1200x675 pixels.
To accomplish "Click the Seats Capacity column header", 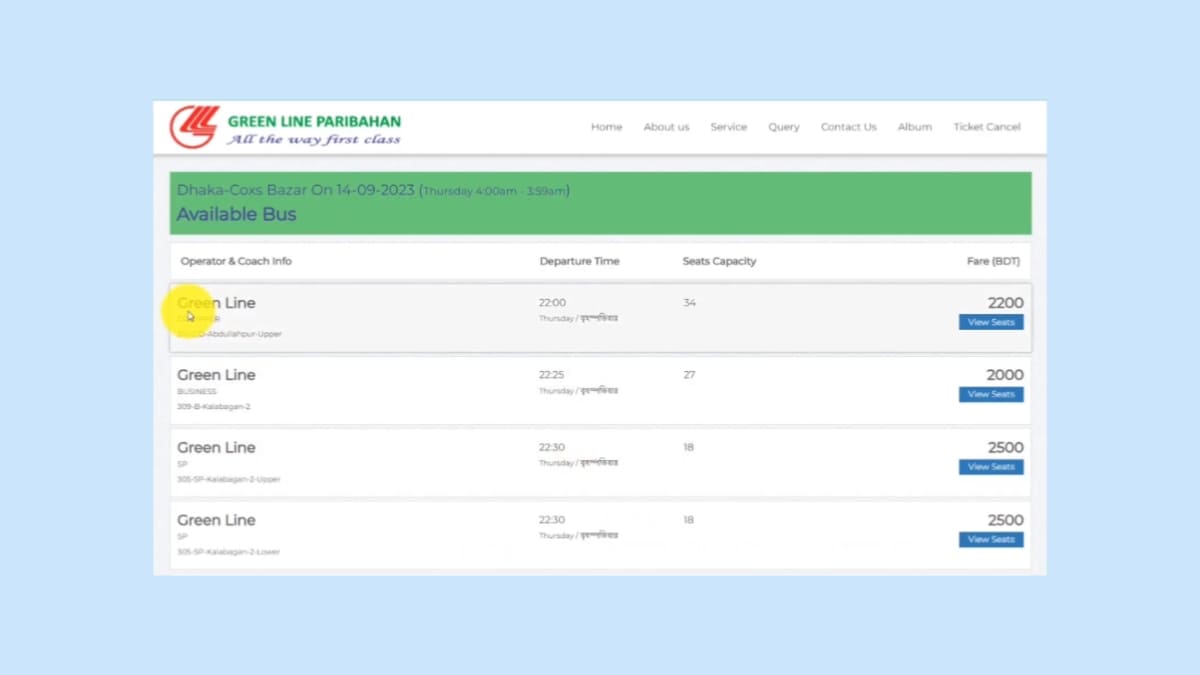I will 719,261.
